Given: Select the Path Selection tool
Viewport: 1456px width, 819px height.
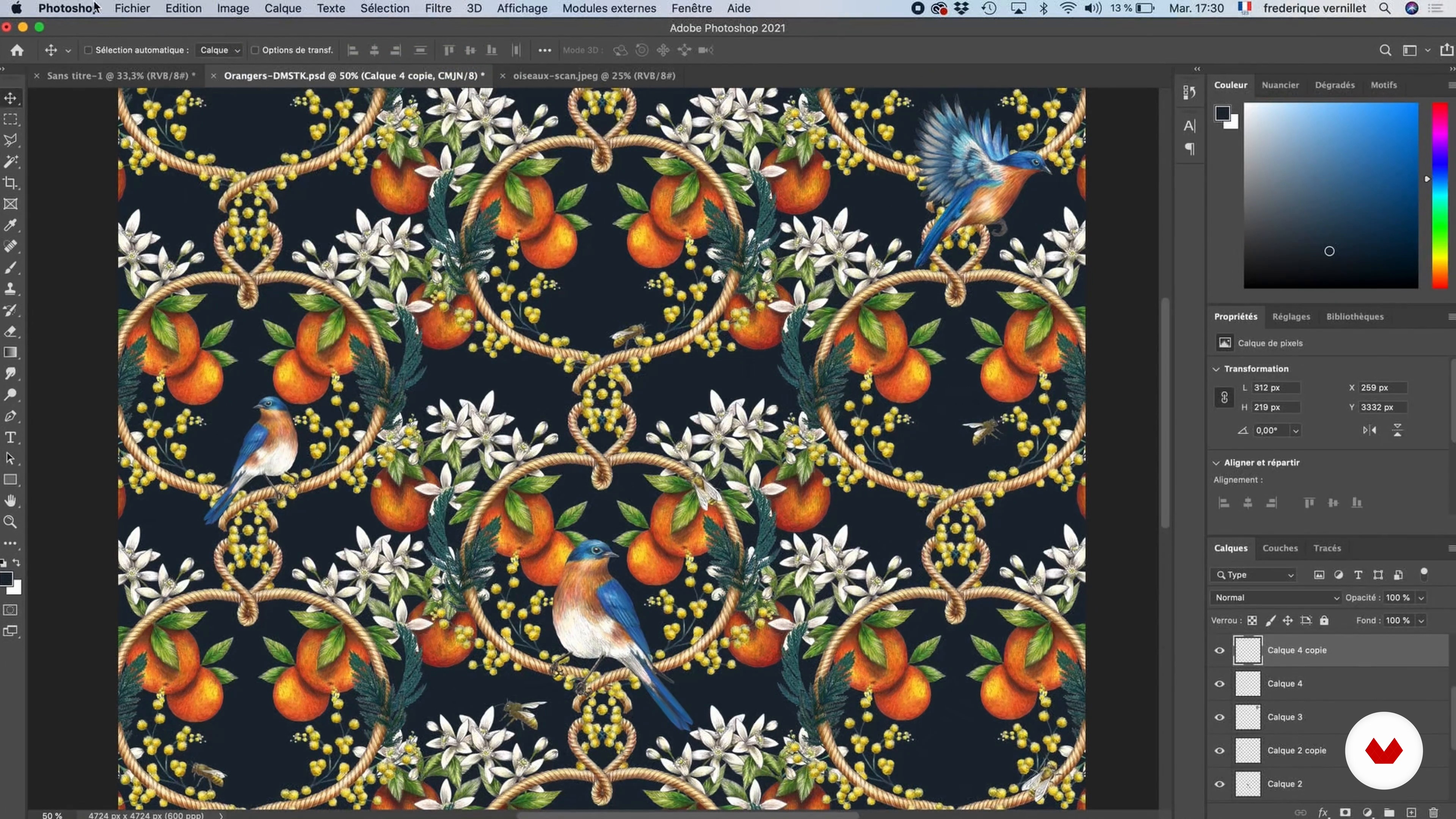Looking at the screenshot, I should (x=10, y=458).
